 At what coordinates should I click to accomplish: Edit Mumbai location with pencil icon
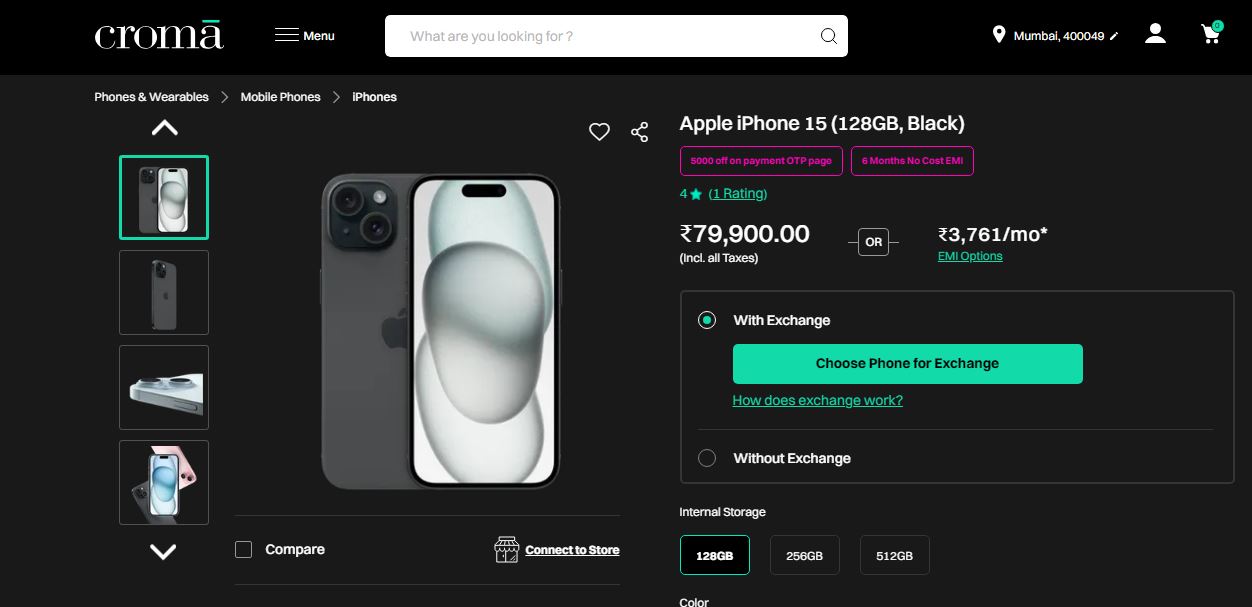click(1114, 36)
